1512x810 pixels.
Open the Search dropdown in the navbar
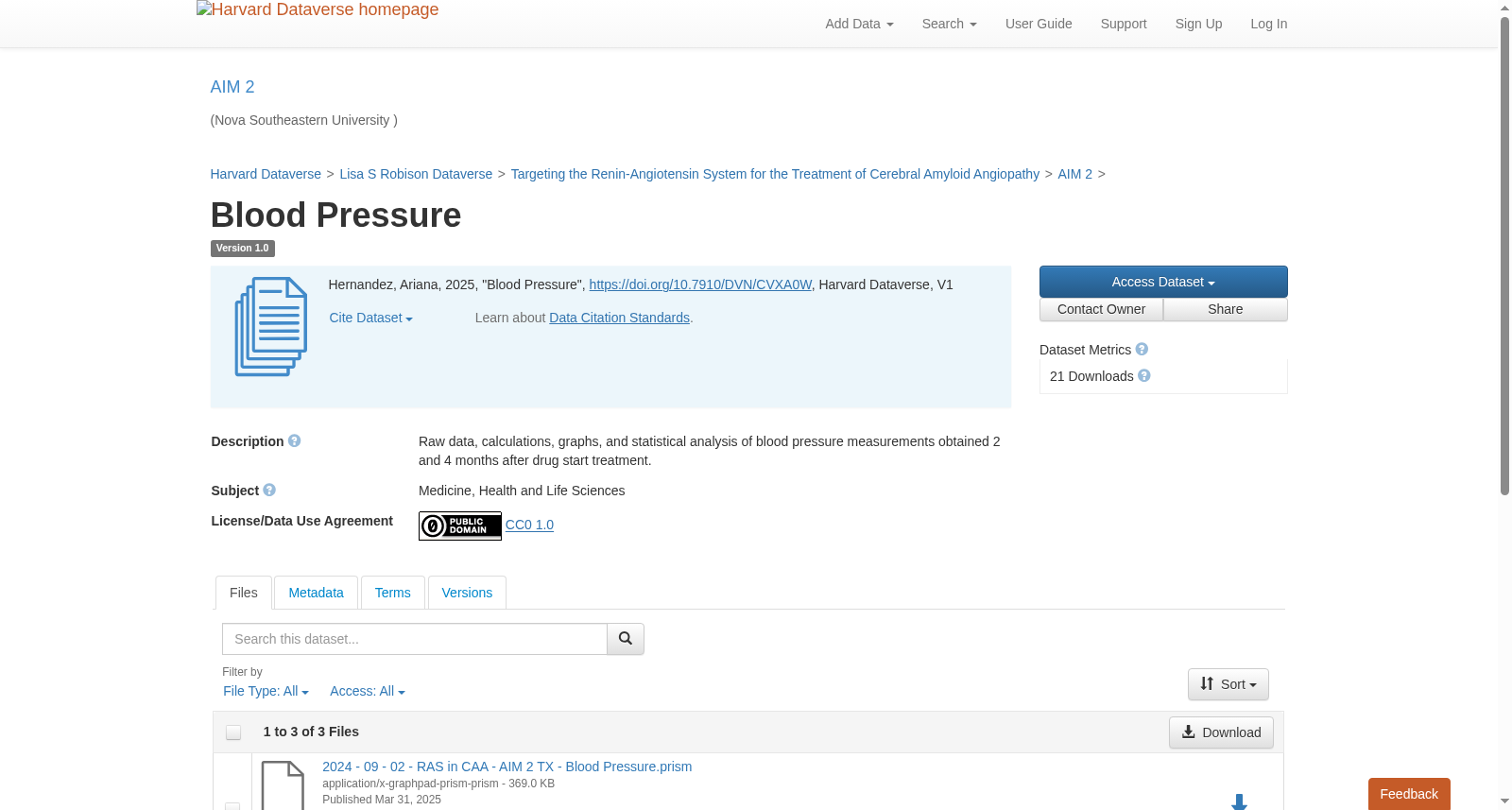950,24
